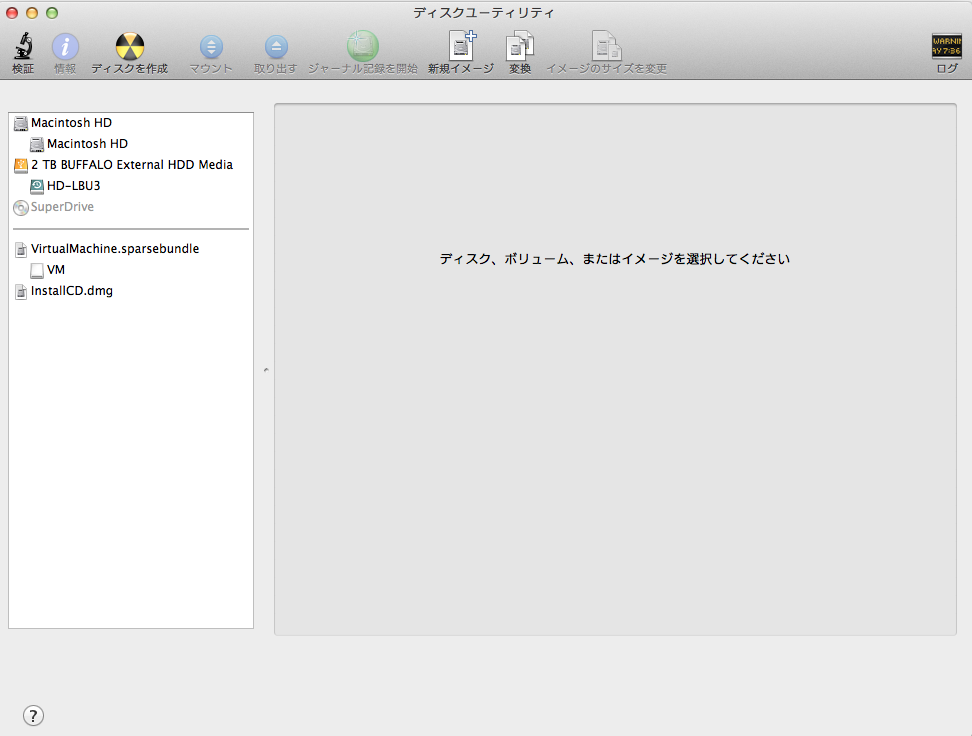Screen dimensions: 972x736
Task: Click the yellow minimize window button
Action: coord(32,13)
